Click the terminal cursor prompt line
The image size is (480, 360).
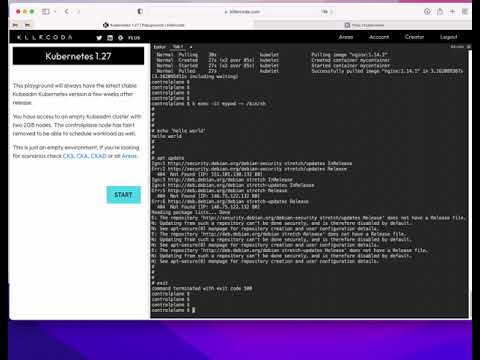173,310
